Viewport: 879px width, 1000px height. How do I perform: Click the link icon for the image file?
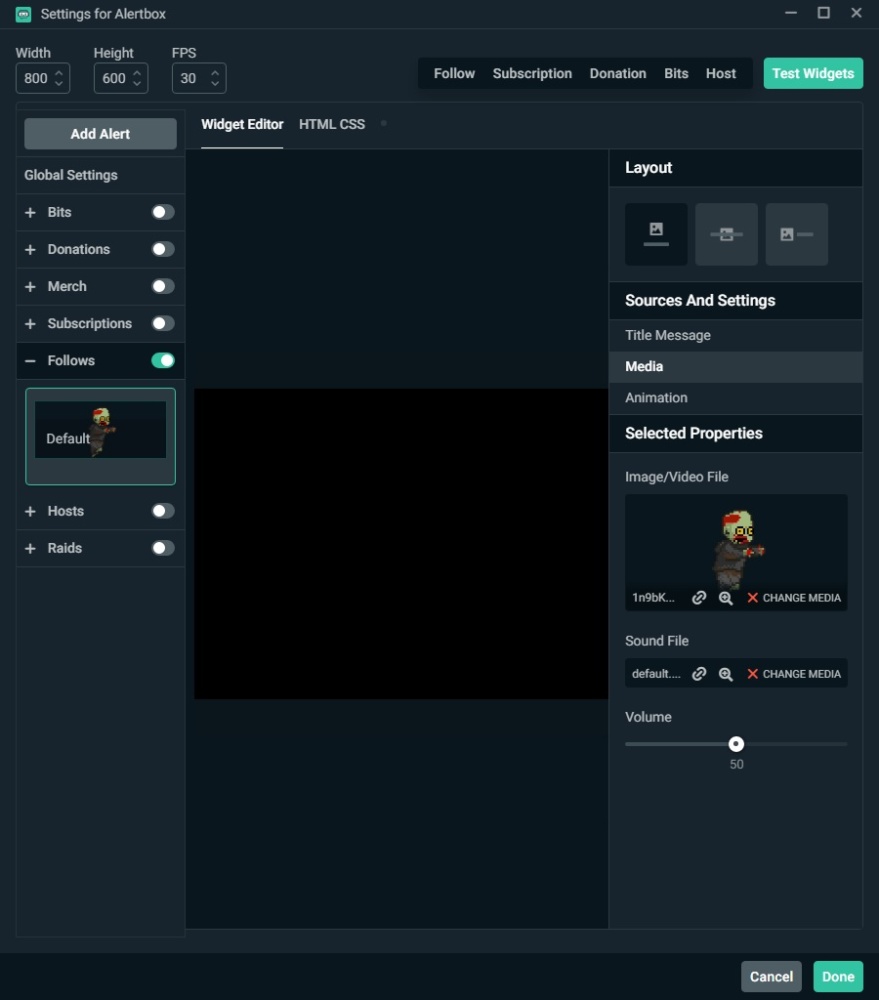pyautogui.click(x=699, y=598)
